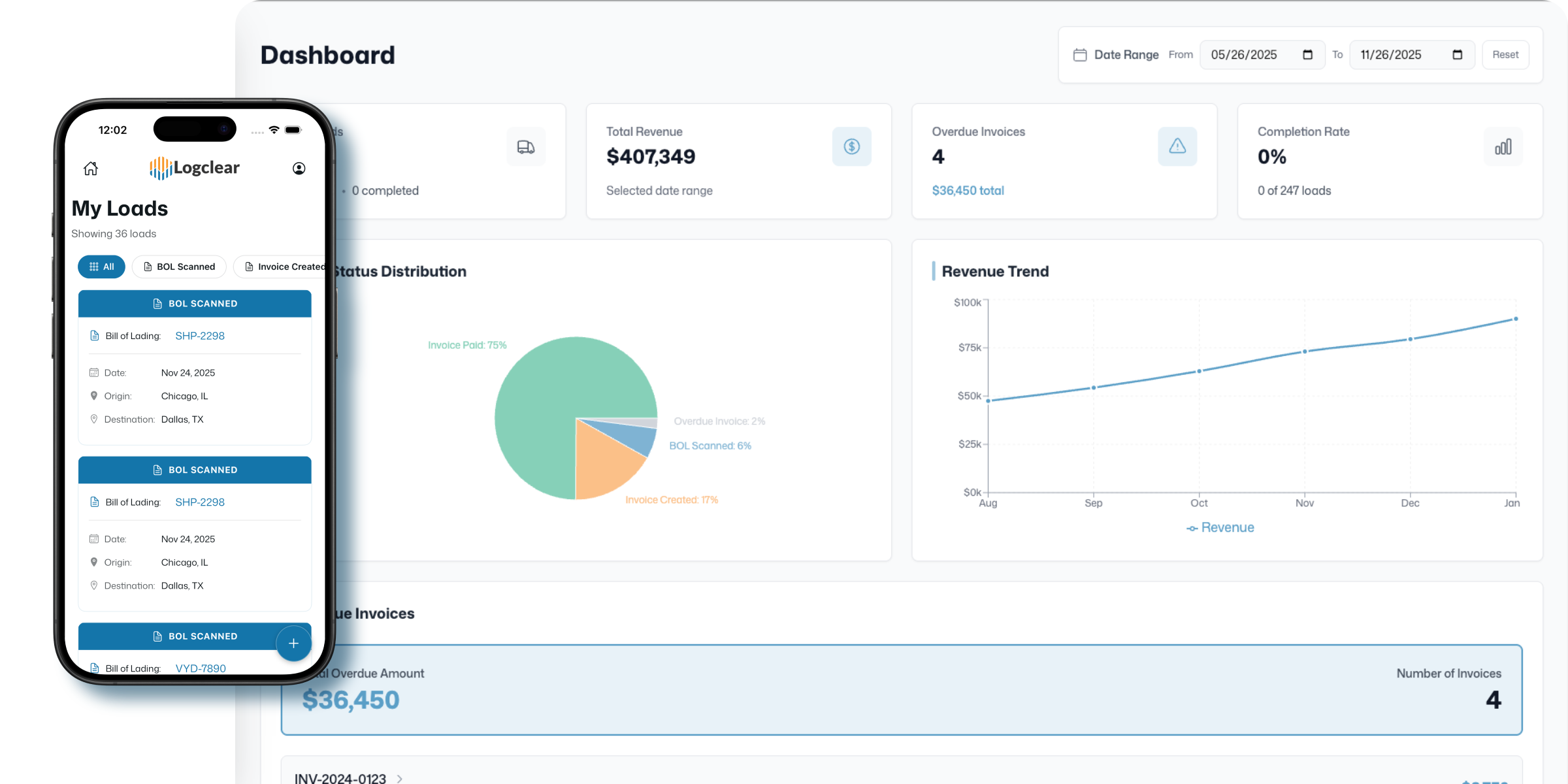
Task: Open the SHP-2298 bill of lading link
Action: coord(199,336)
